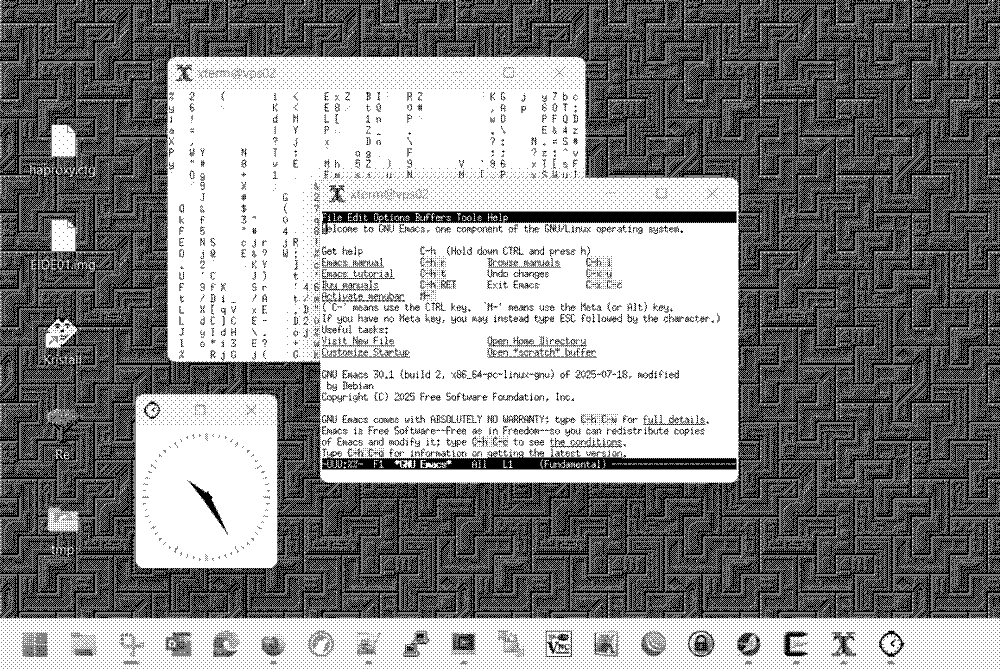
Task: Open the file manager icon in the taskbar
Action: [x=85, y=645]
